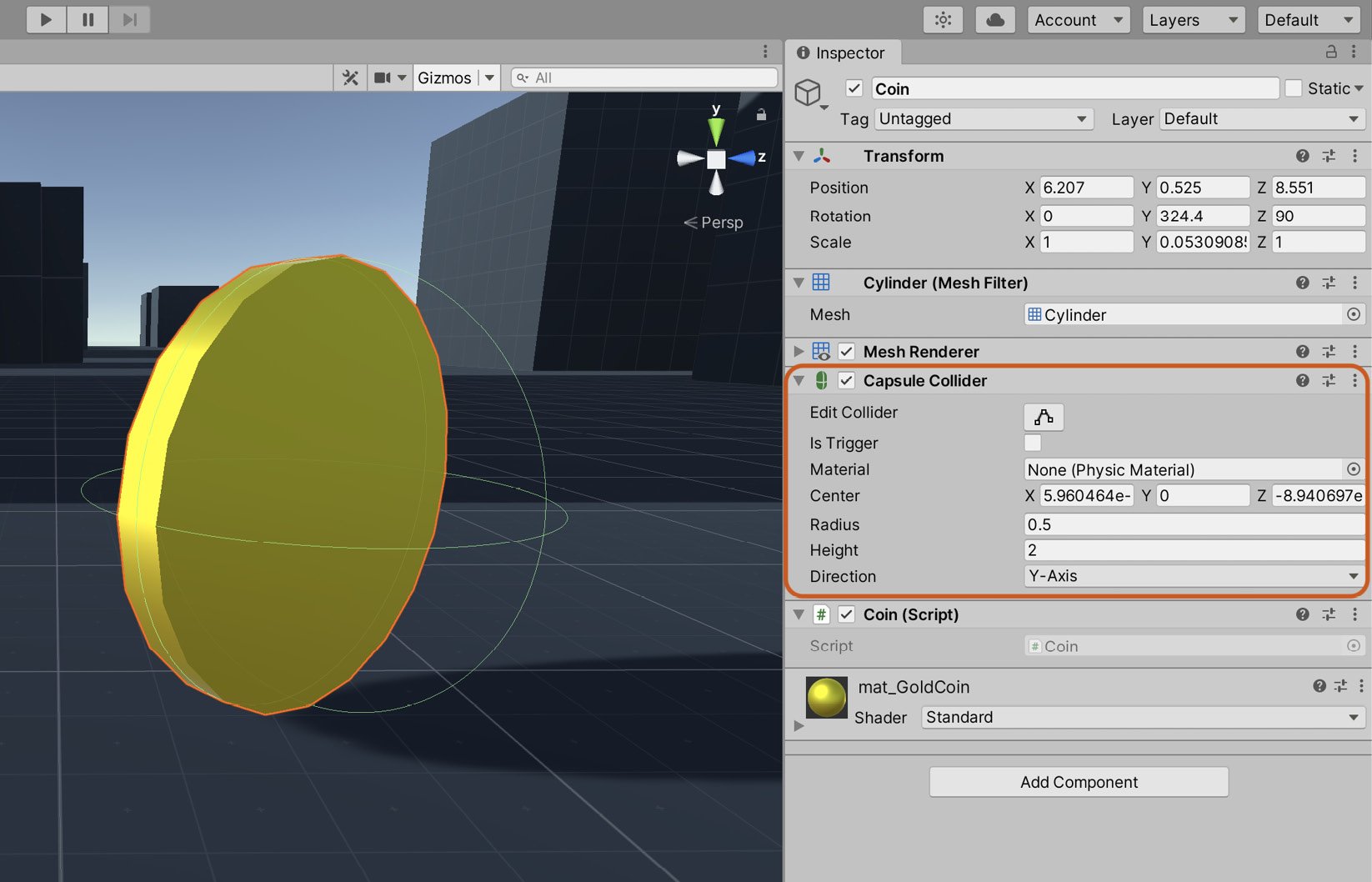The width and height of the screenshot is (1372, 882).
Task: Toggle Persp projection mode label
Action: coord(714,223)
